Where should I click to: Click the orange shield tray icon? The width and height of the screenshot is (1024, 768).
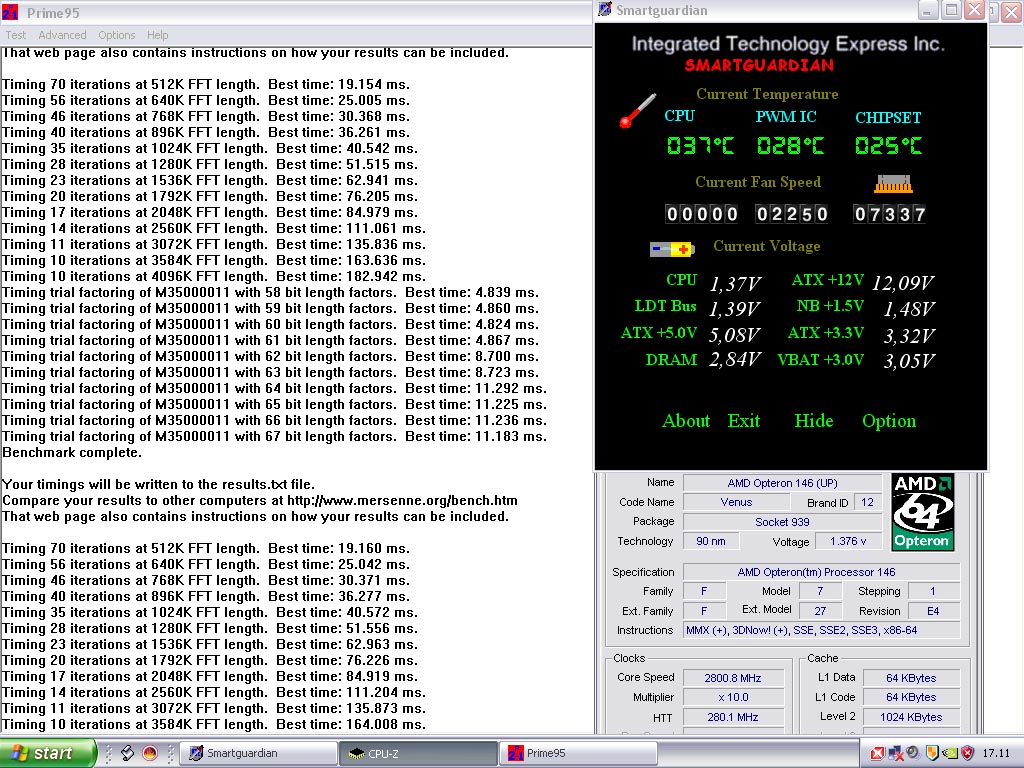[932, 753]
